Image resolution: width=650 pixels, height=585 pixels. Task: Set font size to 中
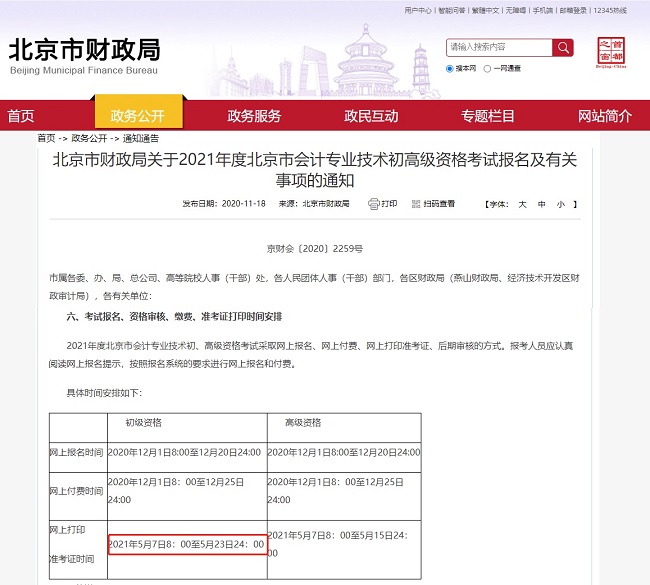pyautogui.click(x=541, y=204)
